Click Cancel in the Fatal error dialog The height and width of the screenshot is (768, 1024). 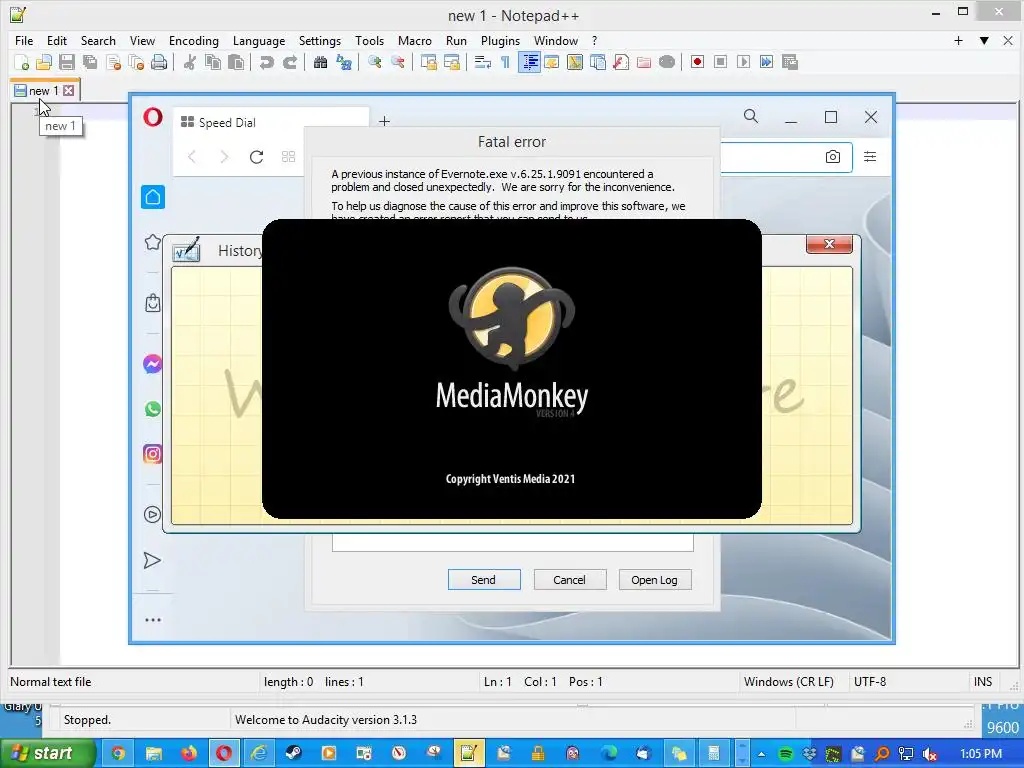tap(569, 580)
